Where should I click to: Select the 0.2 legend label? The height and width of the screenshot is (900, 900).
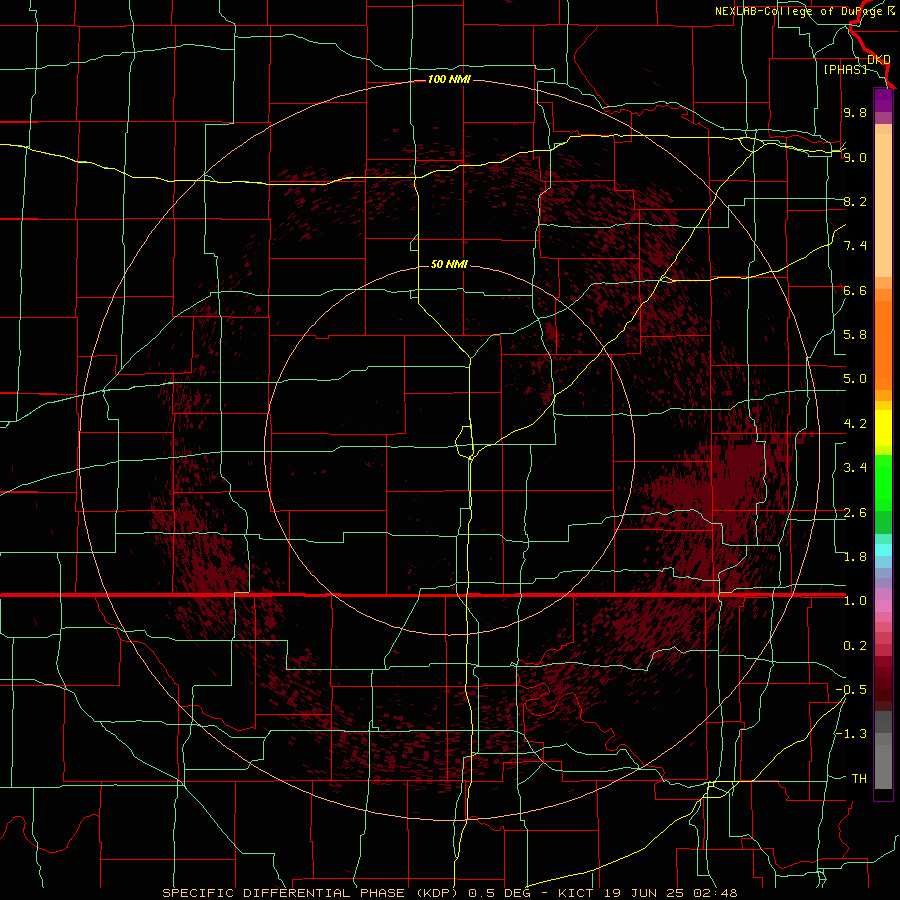(855, 646)
